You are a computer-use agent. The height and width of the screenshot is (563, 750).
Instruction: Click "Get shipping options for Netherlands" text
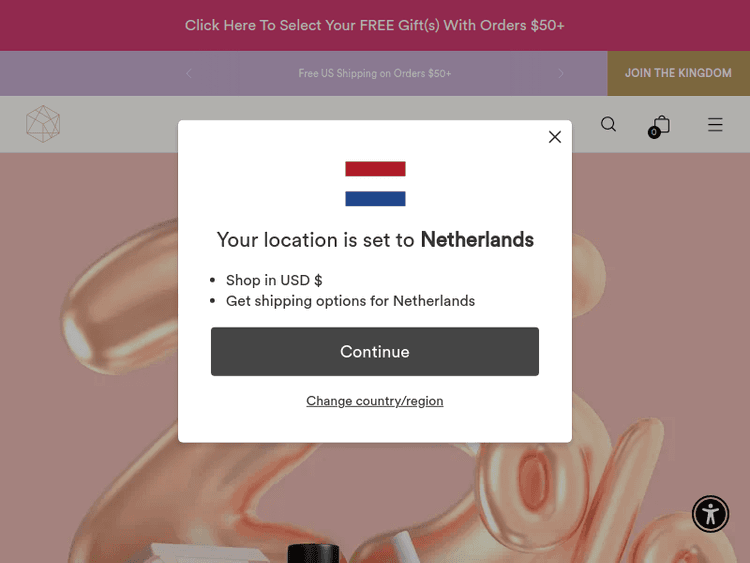(350, 301)
